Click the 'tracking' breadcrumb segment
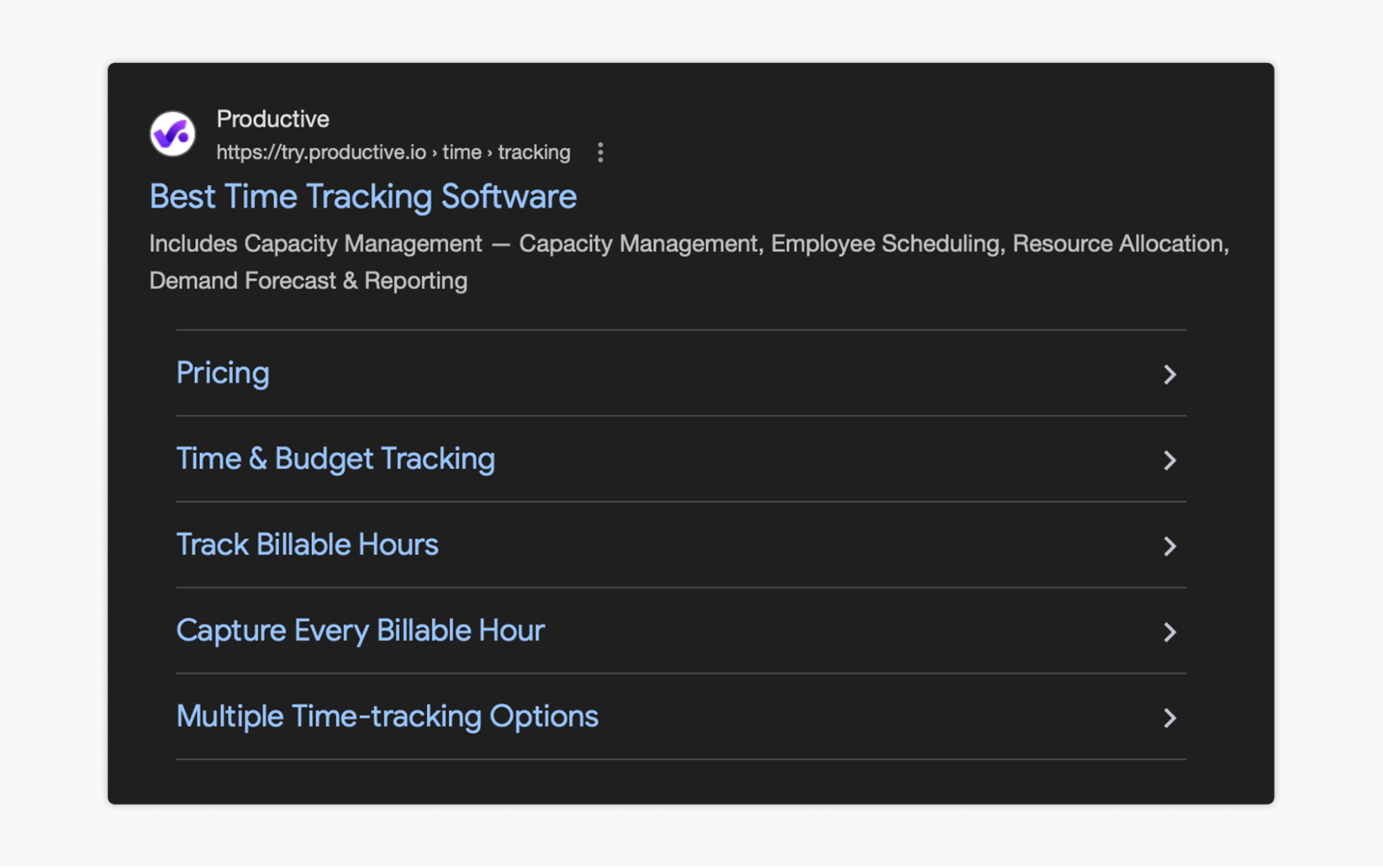 point(534,152)
